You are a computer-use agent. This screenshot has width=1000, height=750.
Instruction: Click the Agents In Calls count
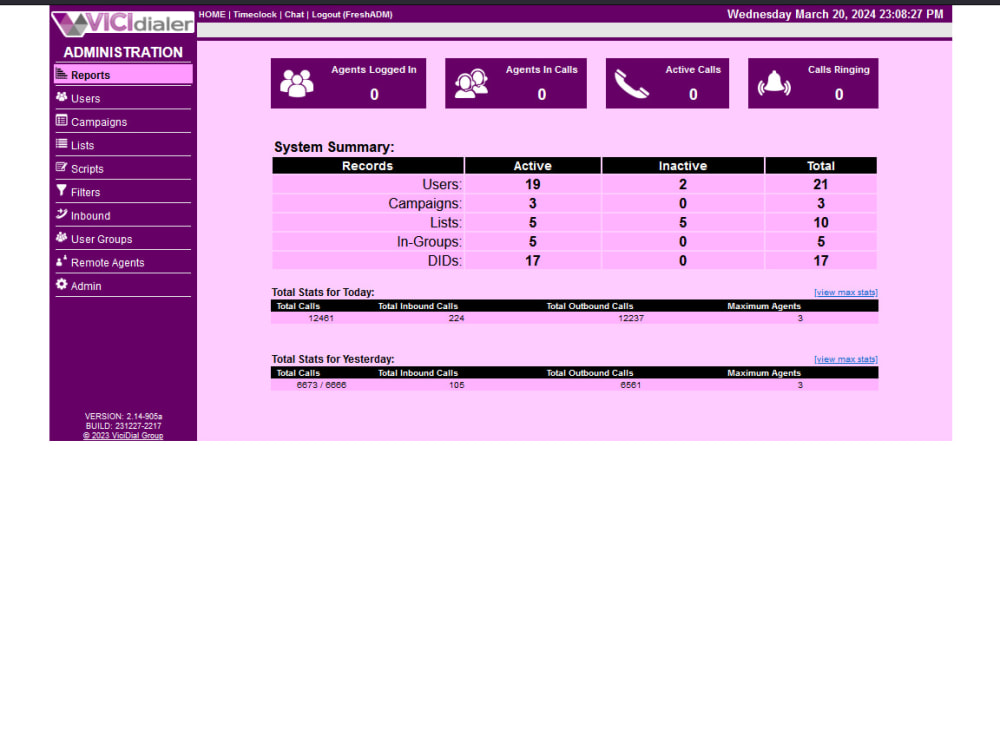point(541,94)
